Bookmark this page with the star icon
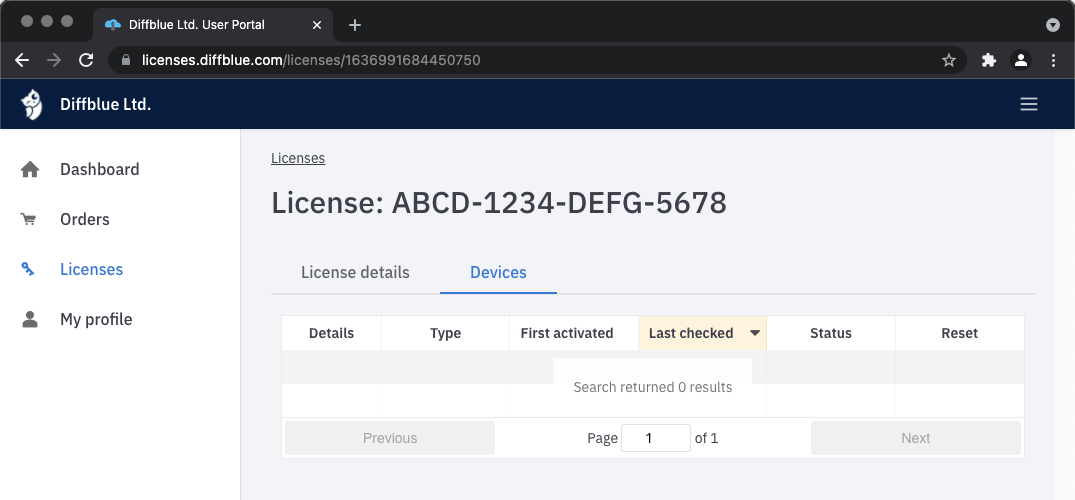This screenshot has height=500, width=1075. pos(949,60)
